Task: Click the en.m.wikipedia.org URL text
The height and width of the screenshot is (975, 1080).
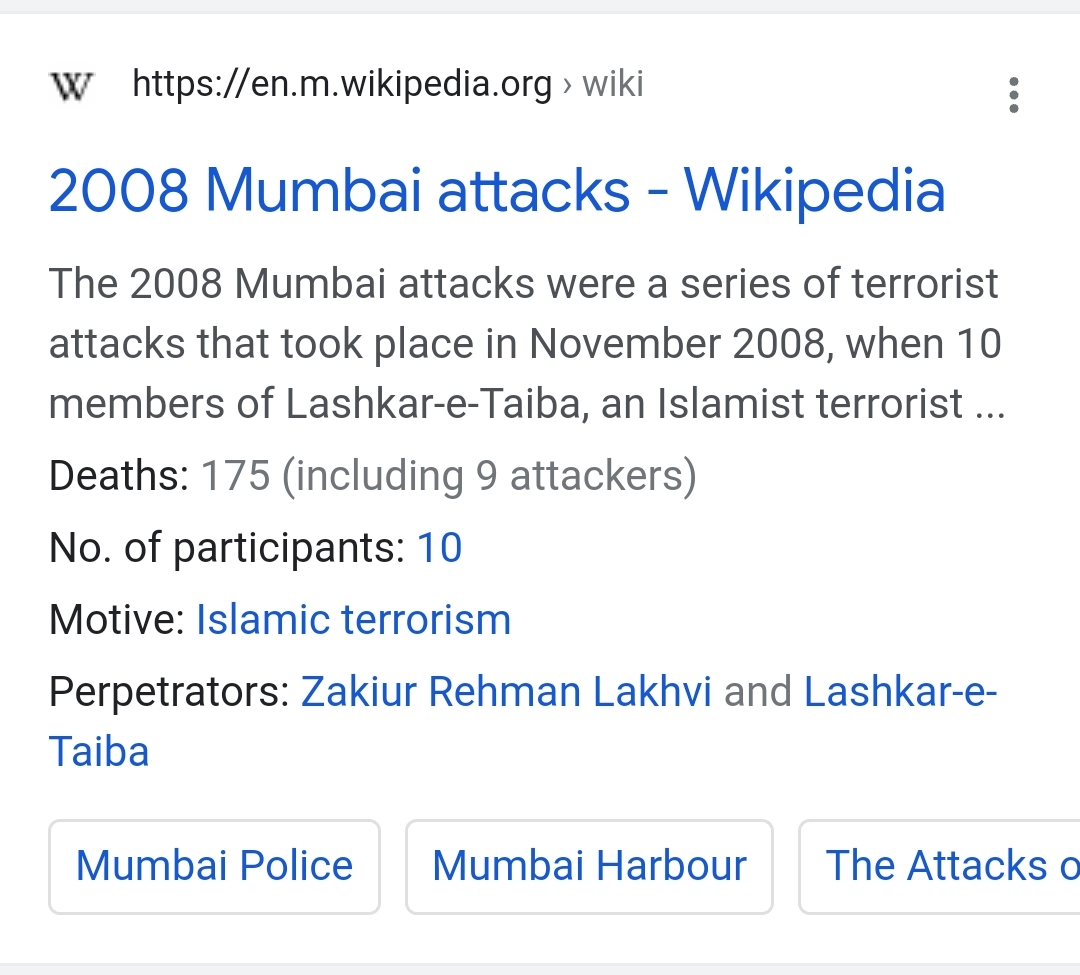Action: tap(342, 84)
